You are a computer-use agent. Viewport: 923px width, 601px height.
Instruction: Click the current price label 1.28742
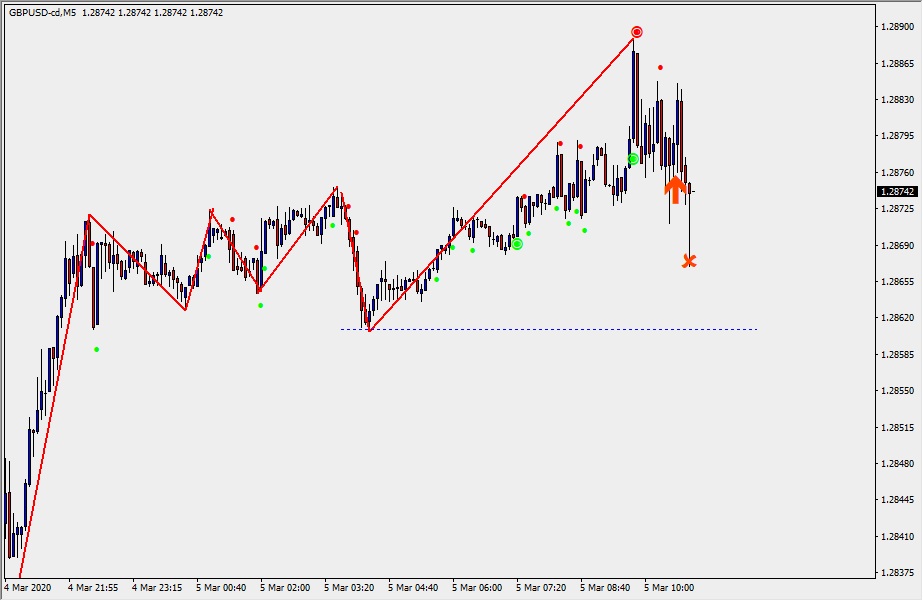897,191
